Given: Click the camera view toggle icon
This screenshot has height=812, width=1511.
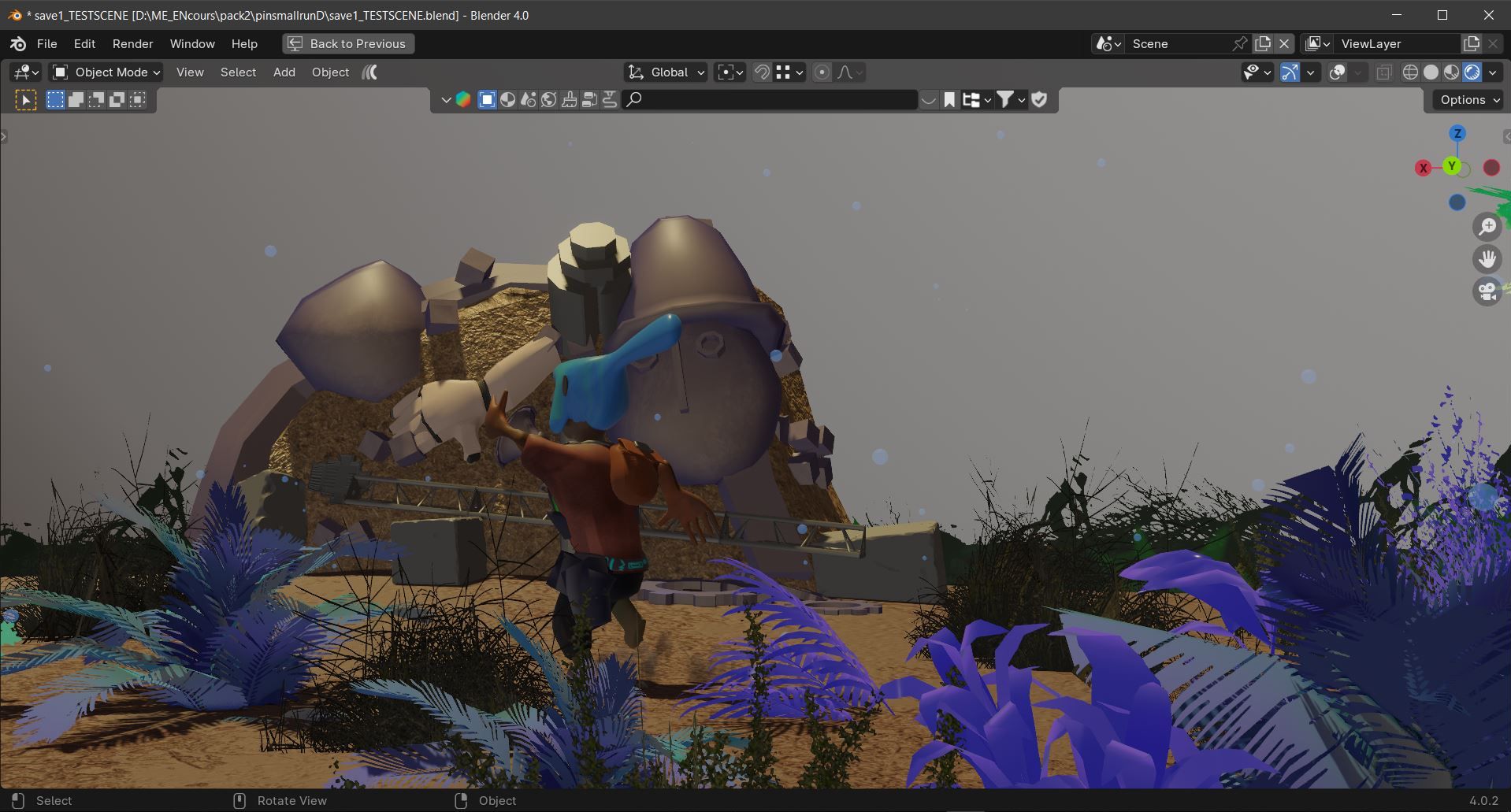Looking at the screenshot, I should click(x=1487, y=291).
